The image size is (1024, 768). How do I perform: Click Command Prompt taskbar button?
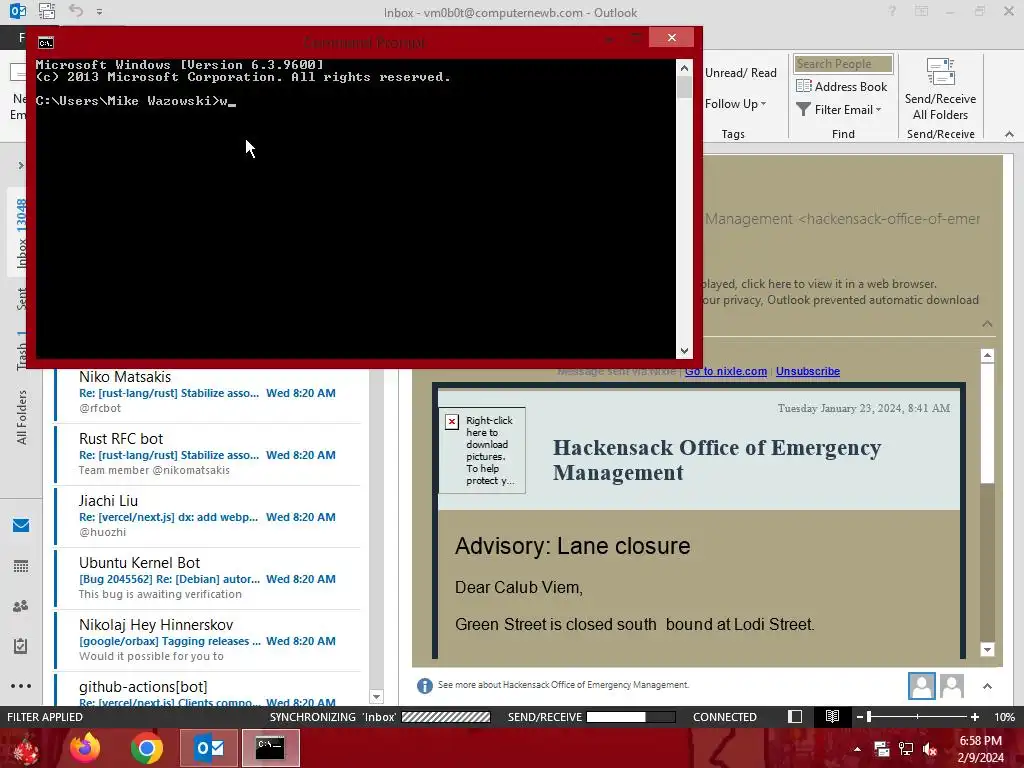pyautogui.click(x=270, y=748)
